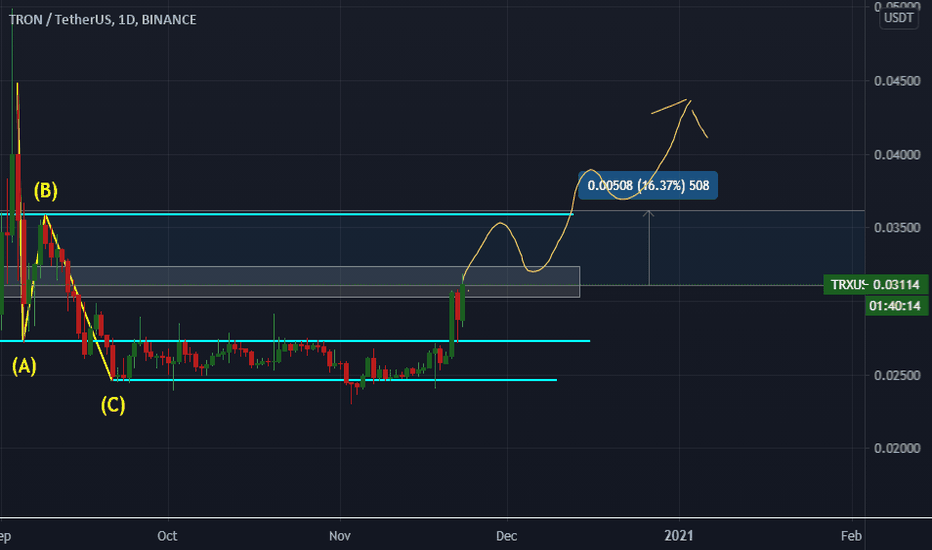
Task: Click the USDT currency label button
Action: 898,18
